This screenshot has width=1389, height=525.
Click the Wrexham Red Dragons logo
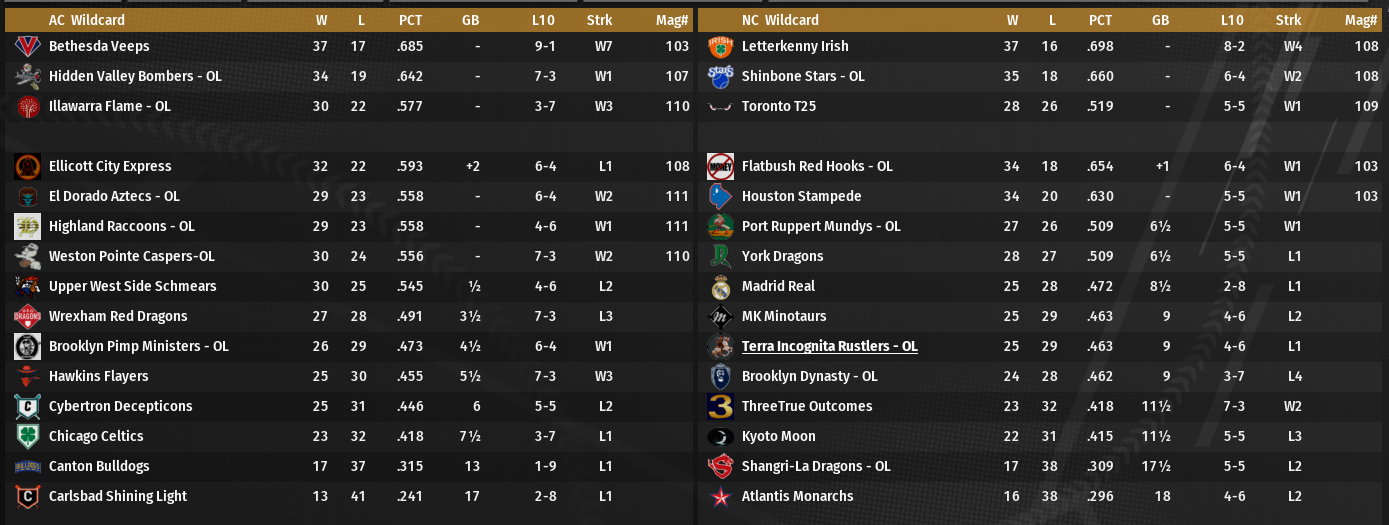click(x=27, y=316)
